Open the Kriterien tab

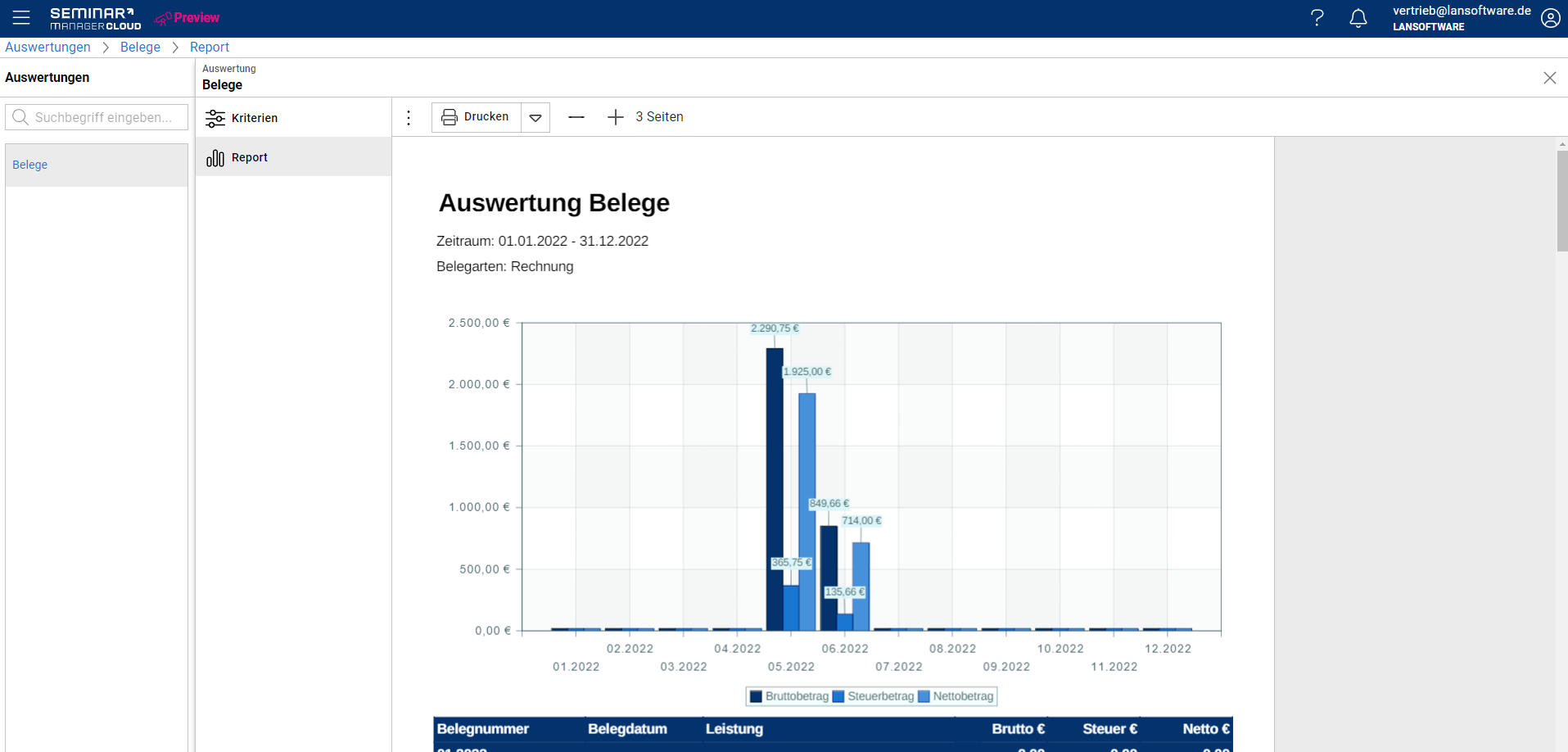[x=293, y=118]
